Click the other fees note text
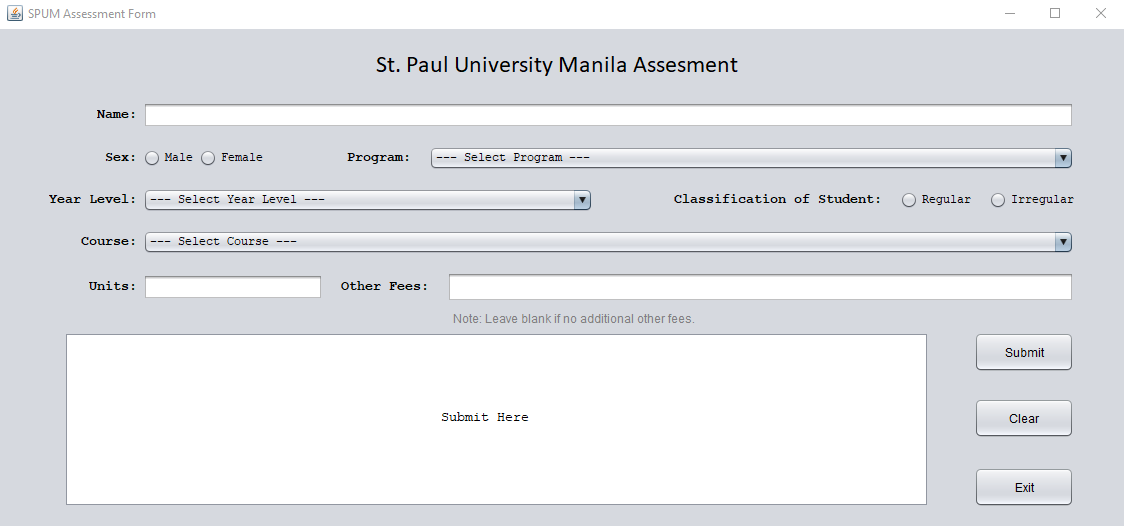The width and height of the screenshot is (1124, 526). (x=573, y=319)
